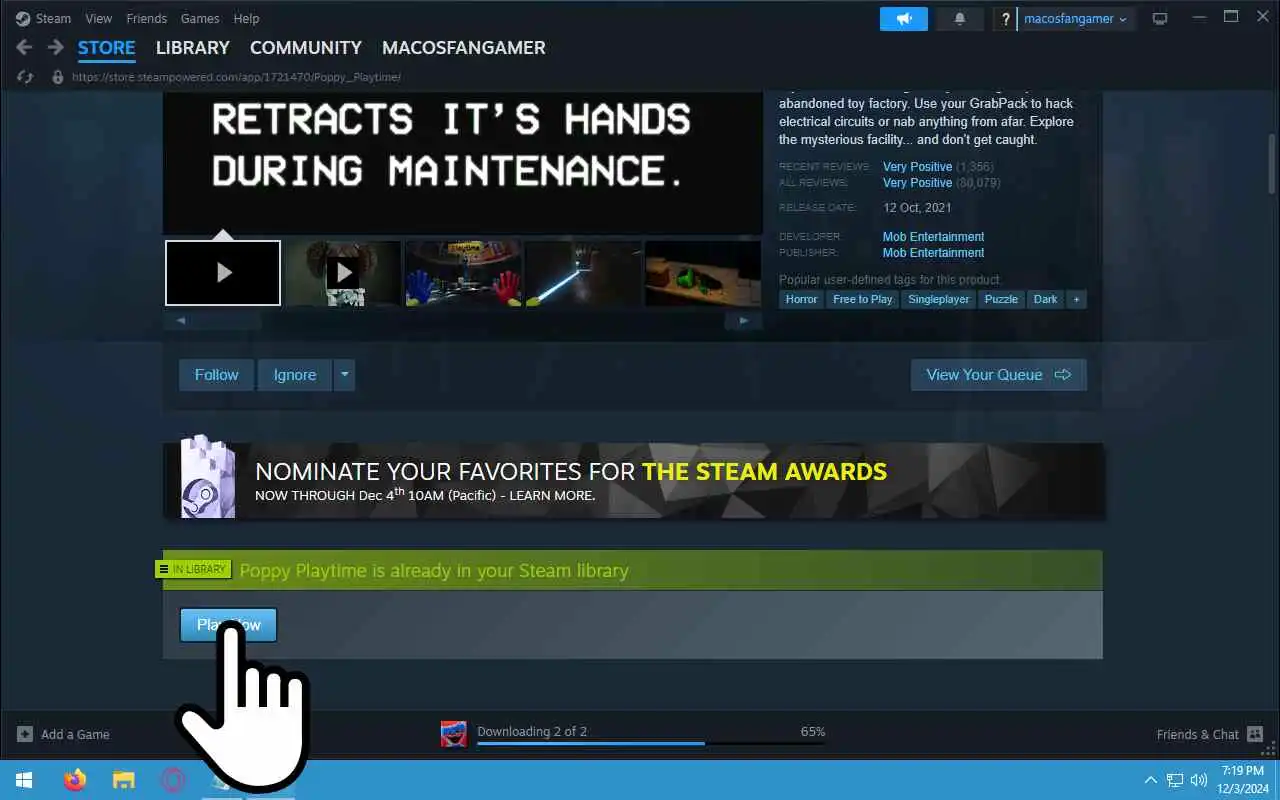Select the first black video thumbnail
This screenshot has height=800, width=1280.
(x=223, y=273)
